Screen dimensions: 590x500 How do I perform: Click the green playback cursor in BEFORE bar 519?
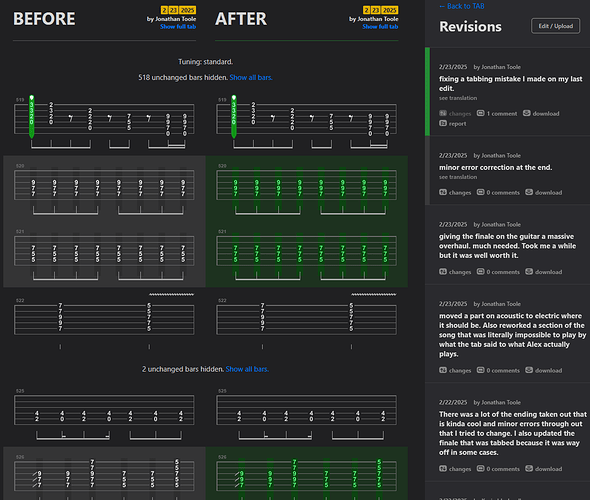32,117
